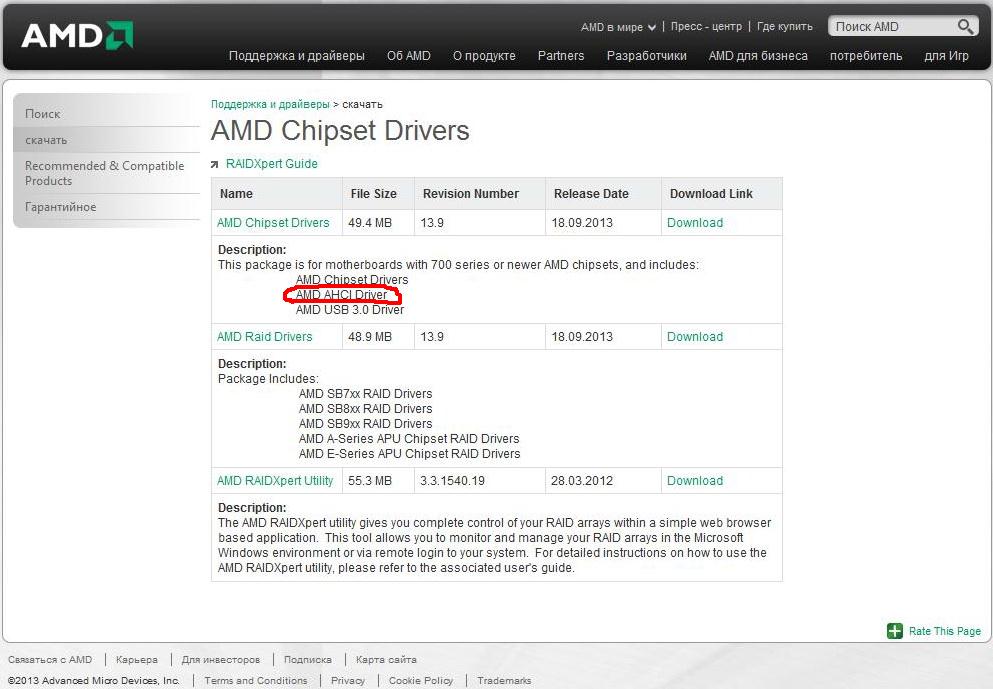Click the green Rate This Page plus icon
The width and height of the screenshot is (993, 689).
[895, 631]
